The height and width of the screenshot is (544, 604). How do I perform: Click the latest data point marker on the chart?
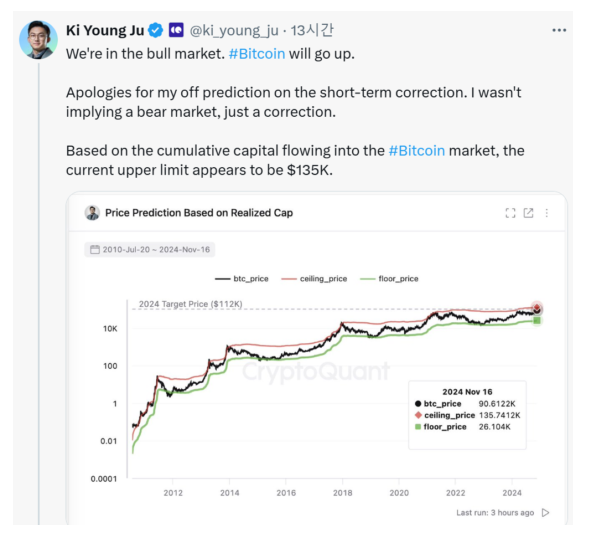point(537,309)
